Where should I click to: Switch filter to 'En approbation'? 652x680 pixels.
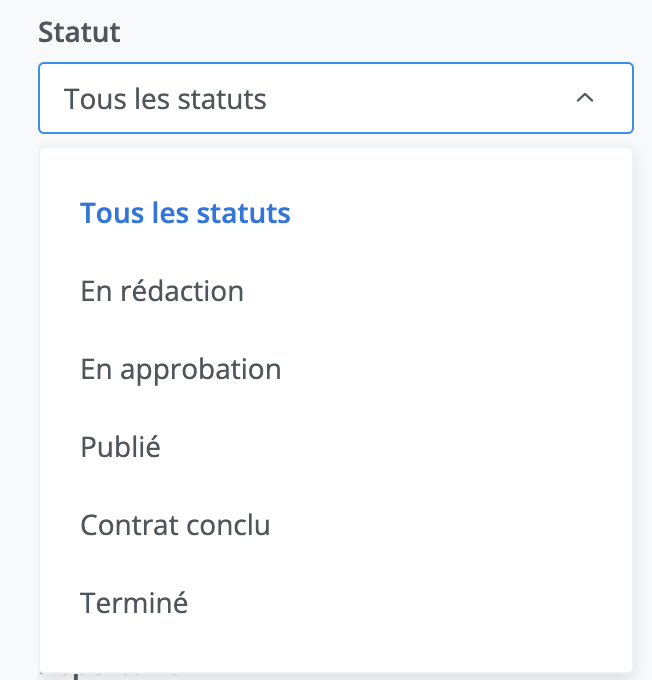[181, 369]
